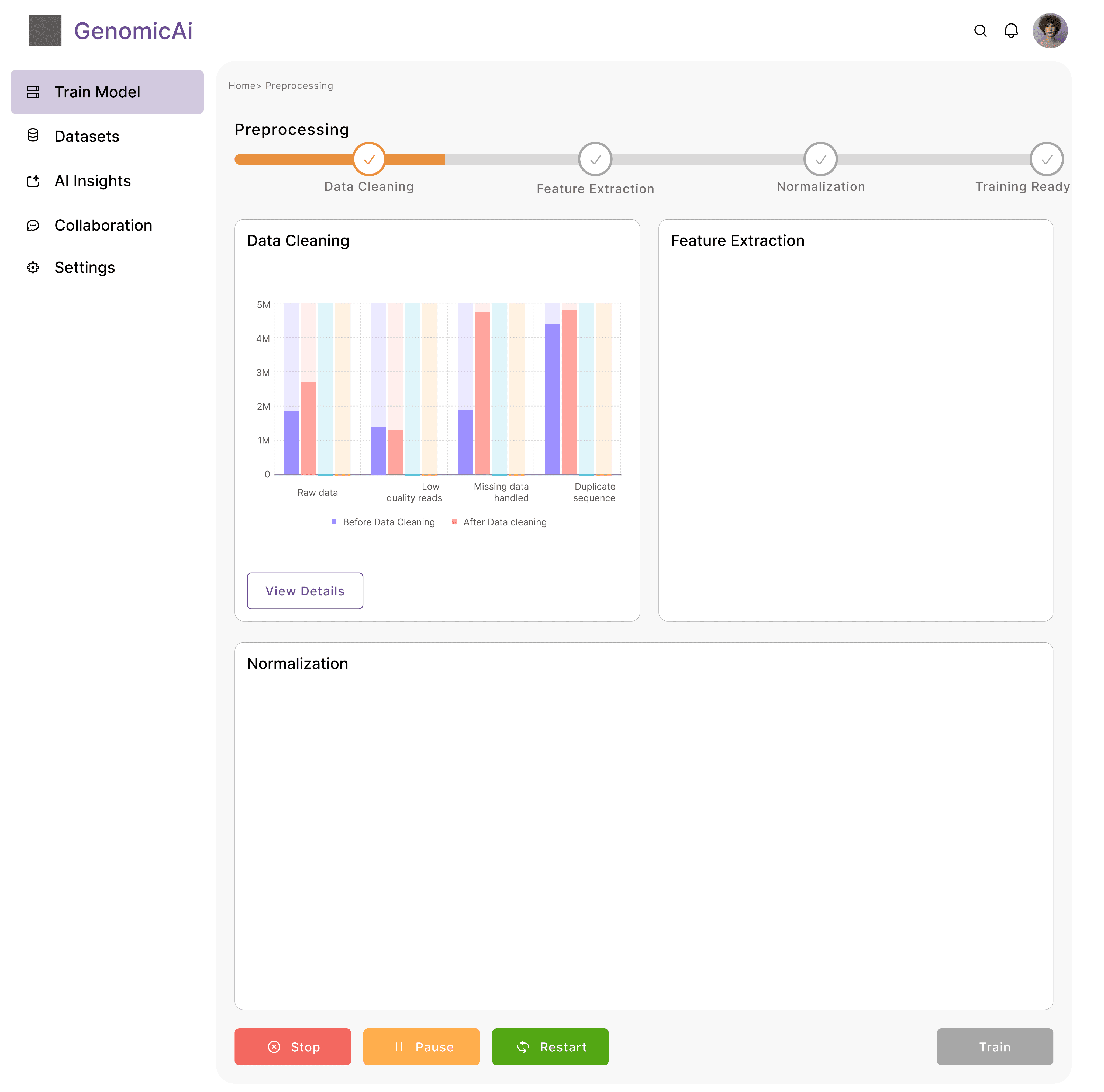Click the Collaboration chat bubble icon
This screenshot has width=1104, height=1092.
click(33, 226)
